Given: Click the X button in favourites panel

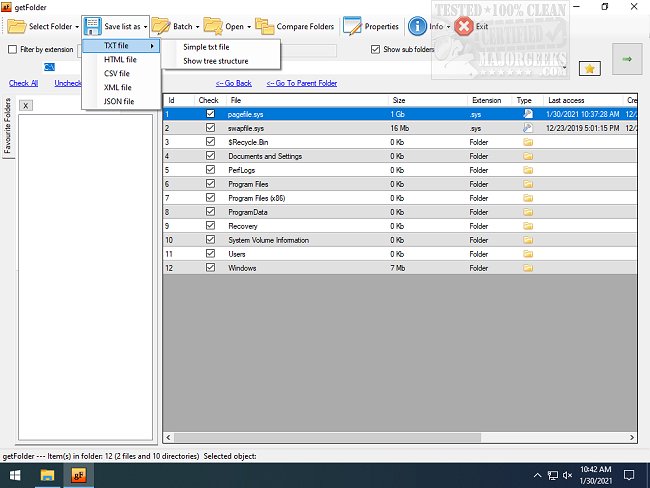Looking at the screenshot, I should (x=26, y=106).
